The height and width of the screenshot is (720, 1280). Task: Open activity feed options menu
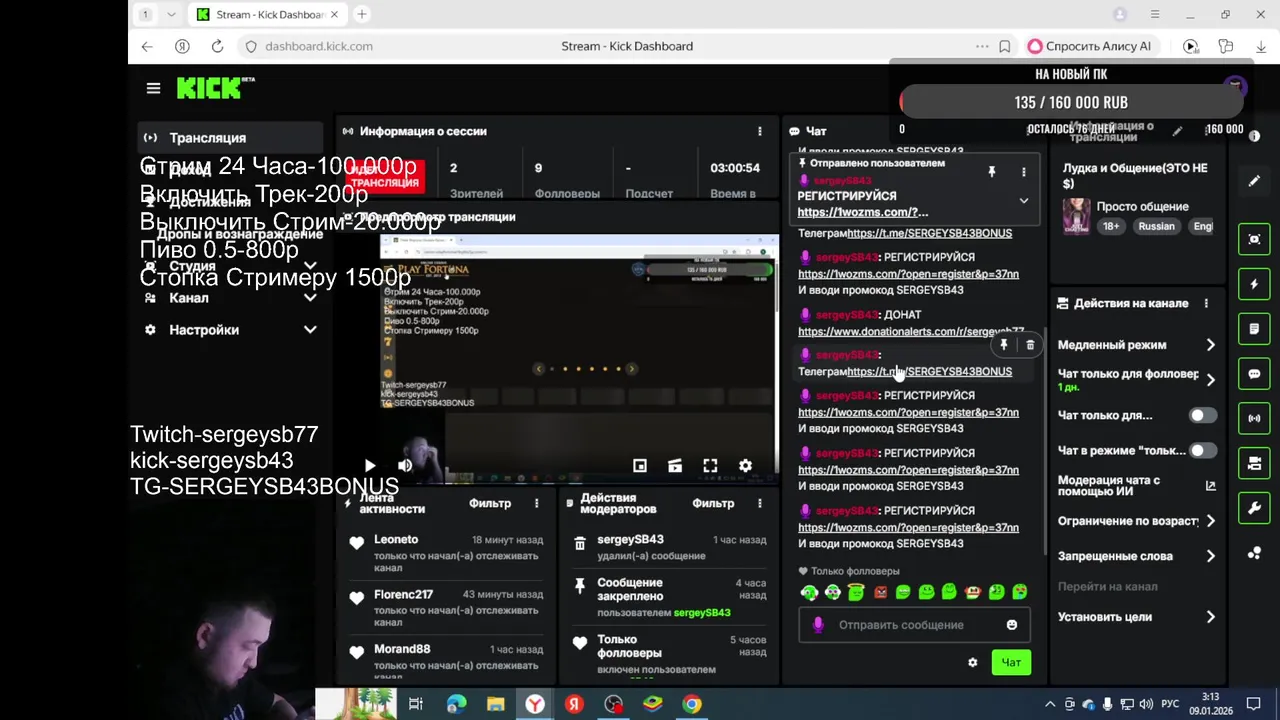click(536, 503)
